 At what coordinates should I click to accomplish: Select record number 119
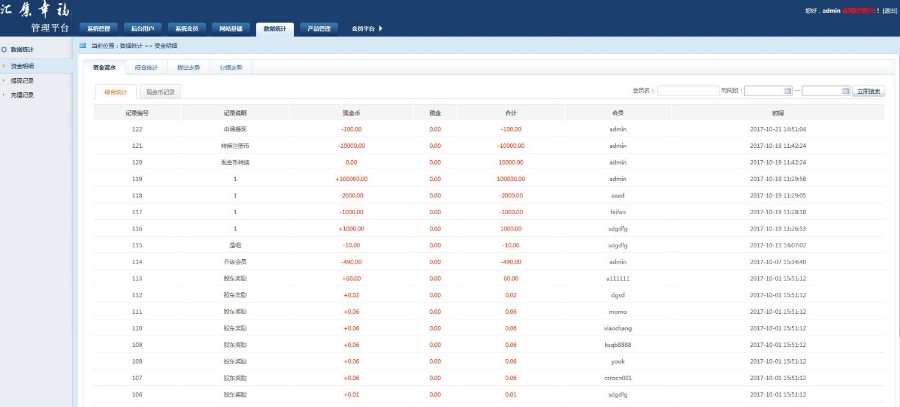click(x=137, y=179)
